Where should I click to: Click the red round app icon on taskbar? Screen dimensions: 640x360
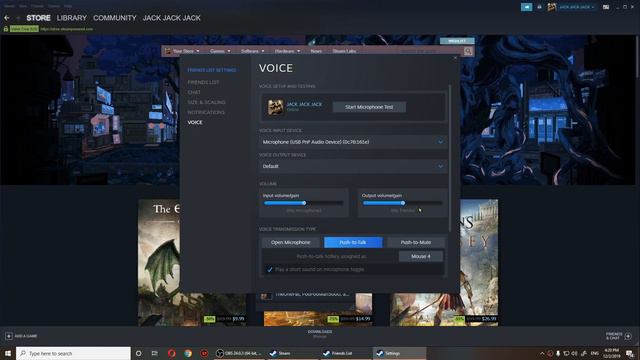click(x=204, y=353)
